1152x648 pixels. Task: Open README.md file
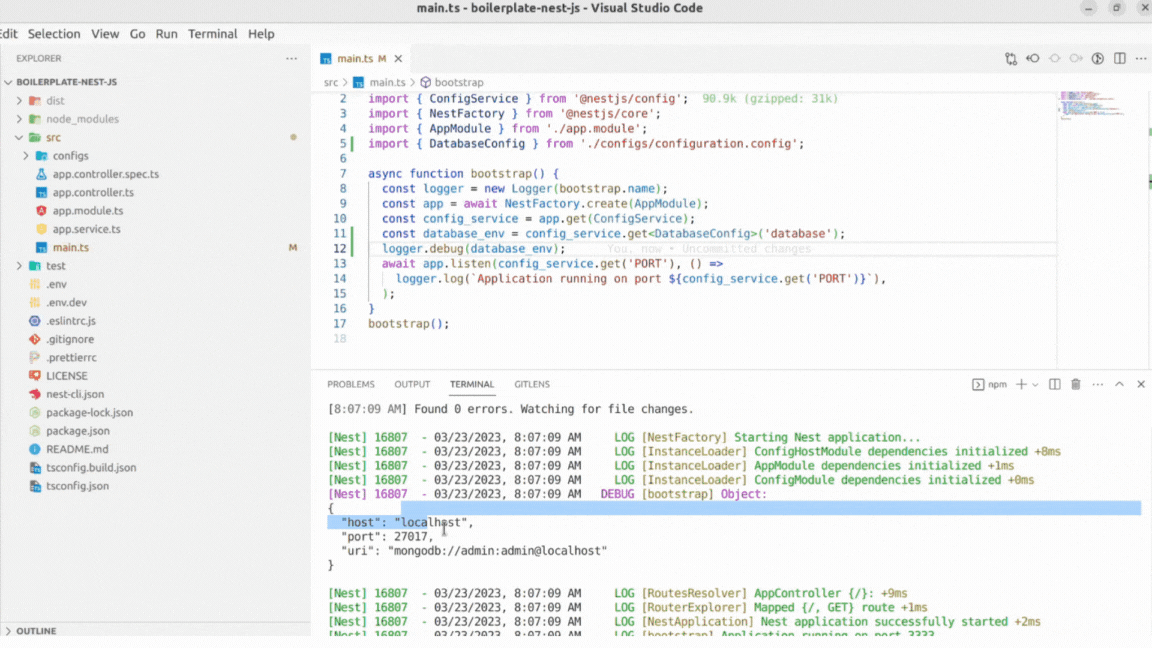[x=76, y=449]
